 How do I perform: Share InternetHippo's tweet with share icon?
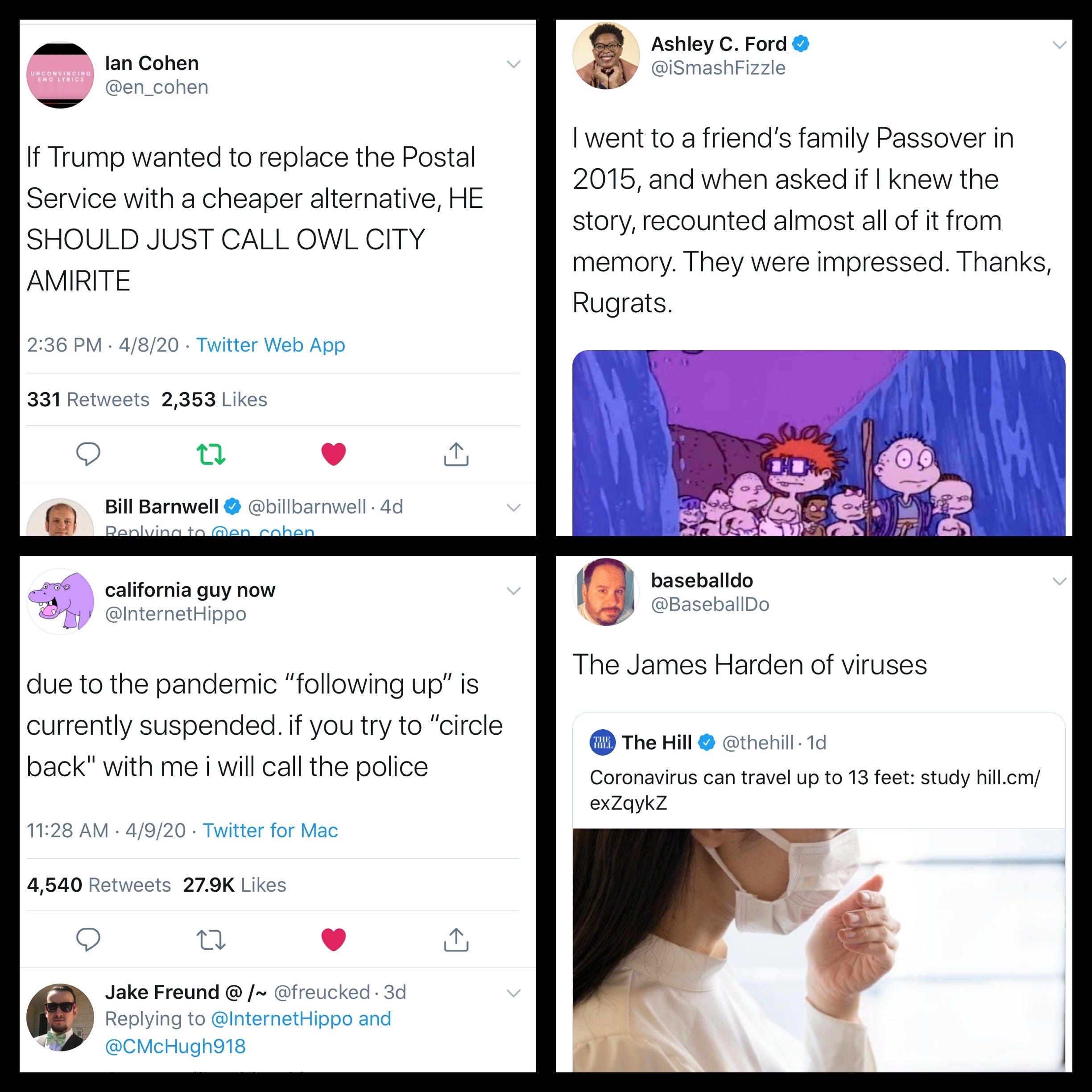pyautogui.click(x=456, y=939)
